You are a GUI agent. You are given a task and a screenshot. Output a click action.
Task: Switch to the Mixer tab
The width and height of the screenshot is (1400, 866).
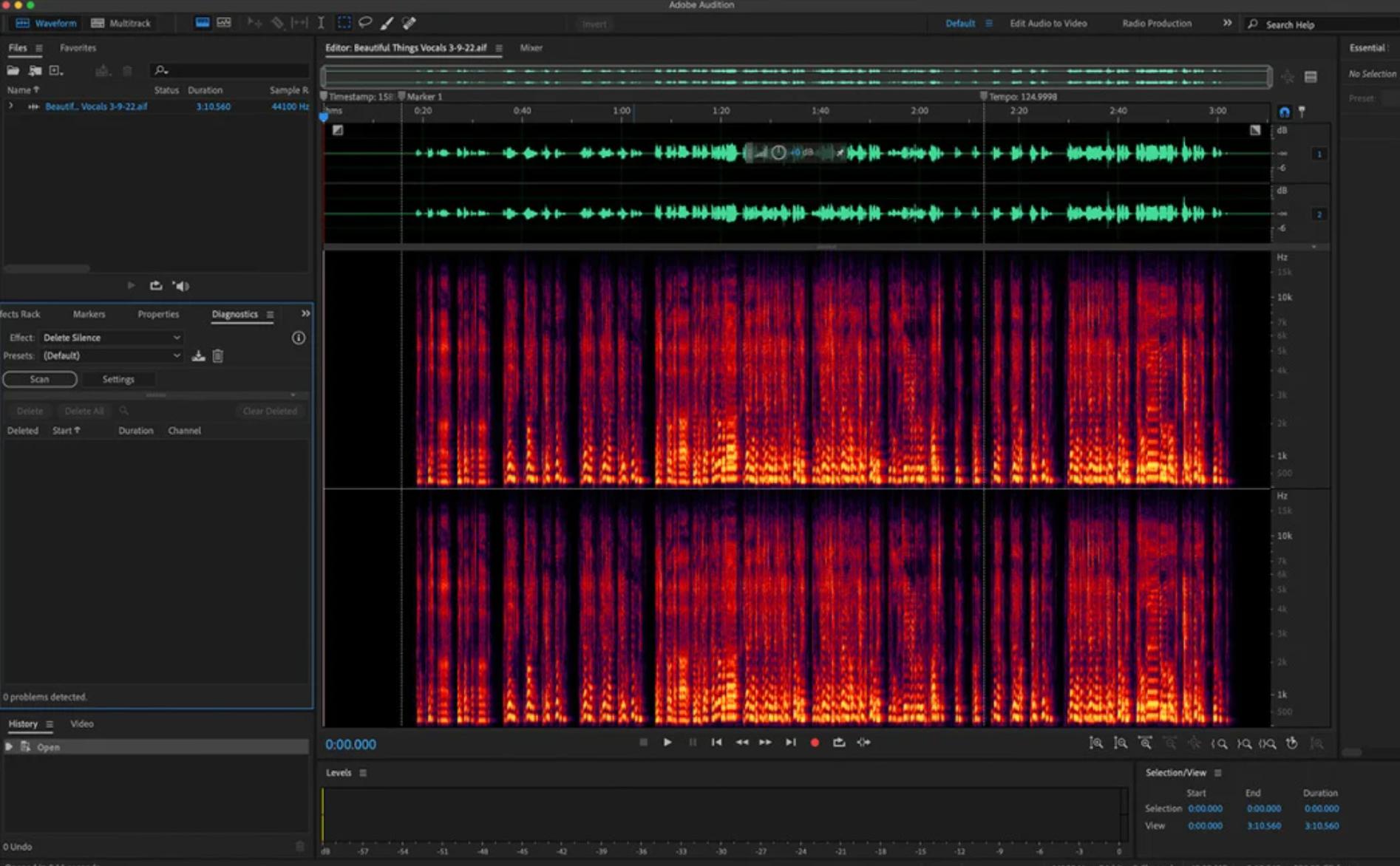click(x=531, y=47)
